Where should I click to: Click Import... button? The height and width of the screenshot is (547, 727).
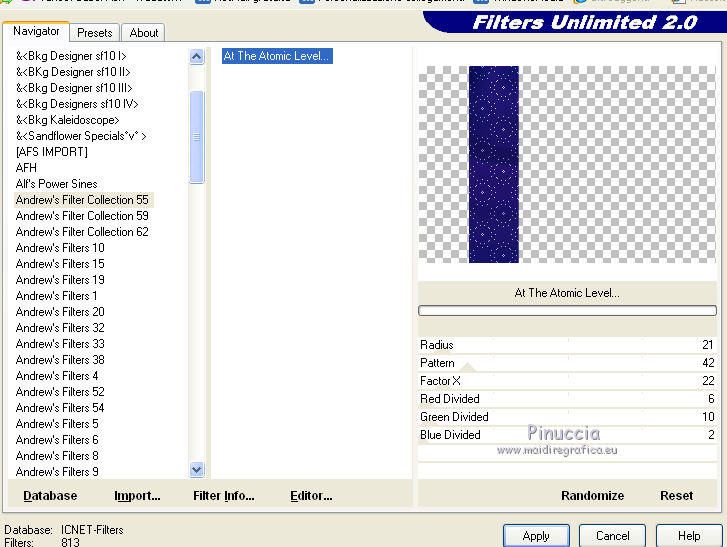click(x=137, y=496)
